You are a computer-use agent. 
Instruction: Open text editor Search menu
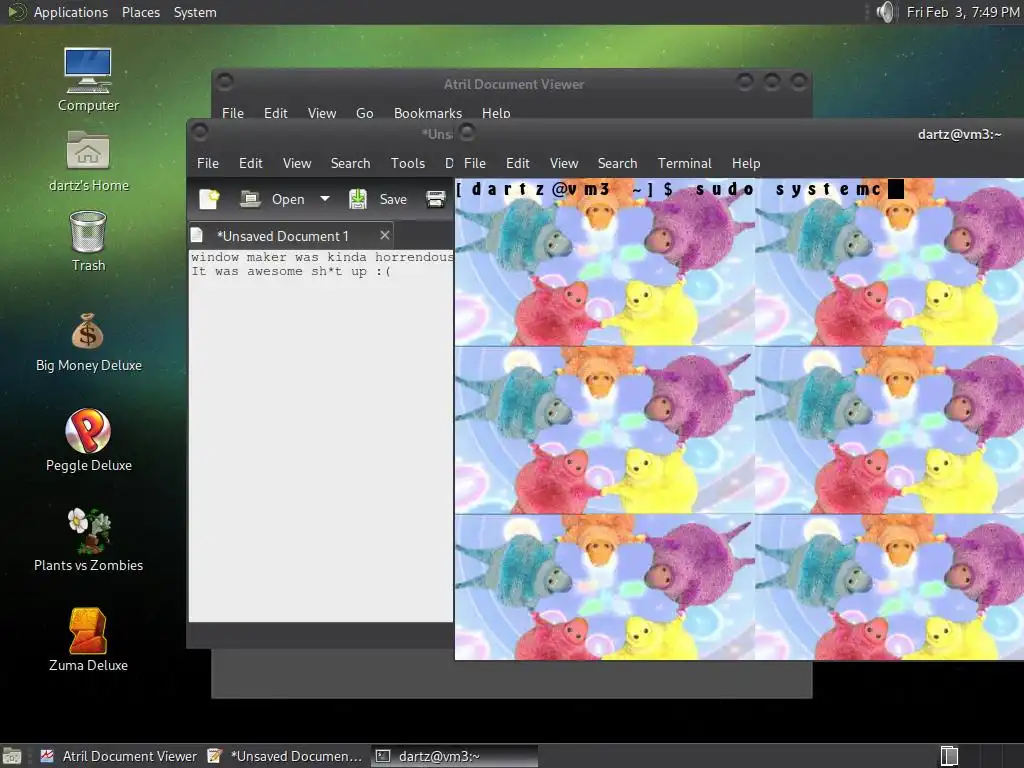click(350, 163)
